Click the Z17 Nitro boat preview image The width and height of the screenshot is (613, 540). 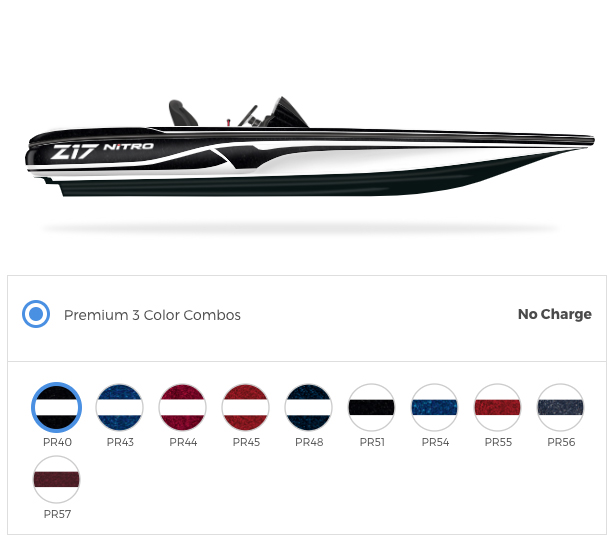click(310, 147)
